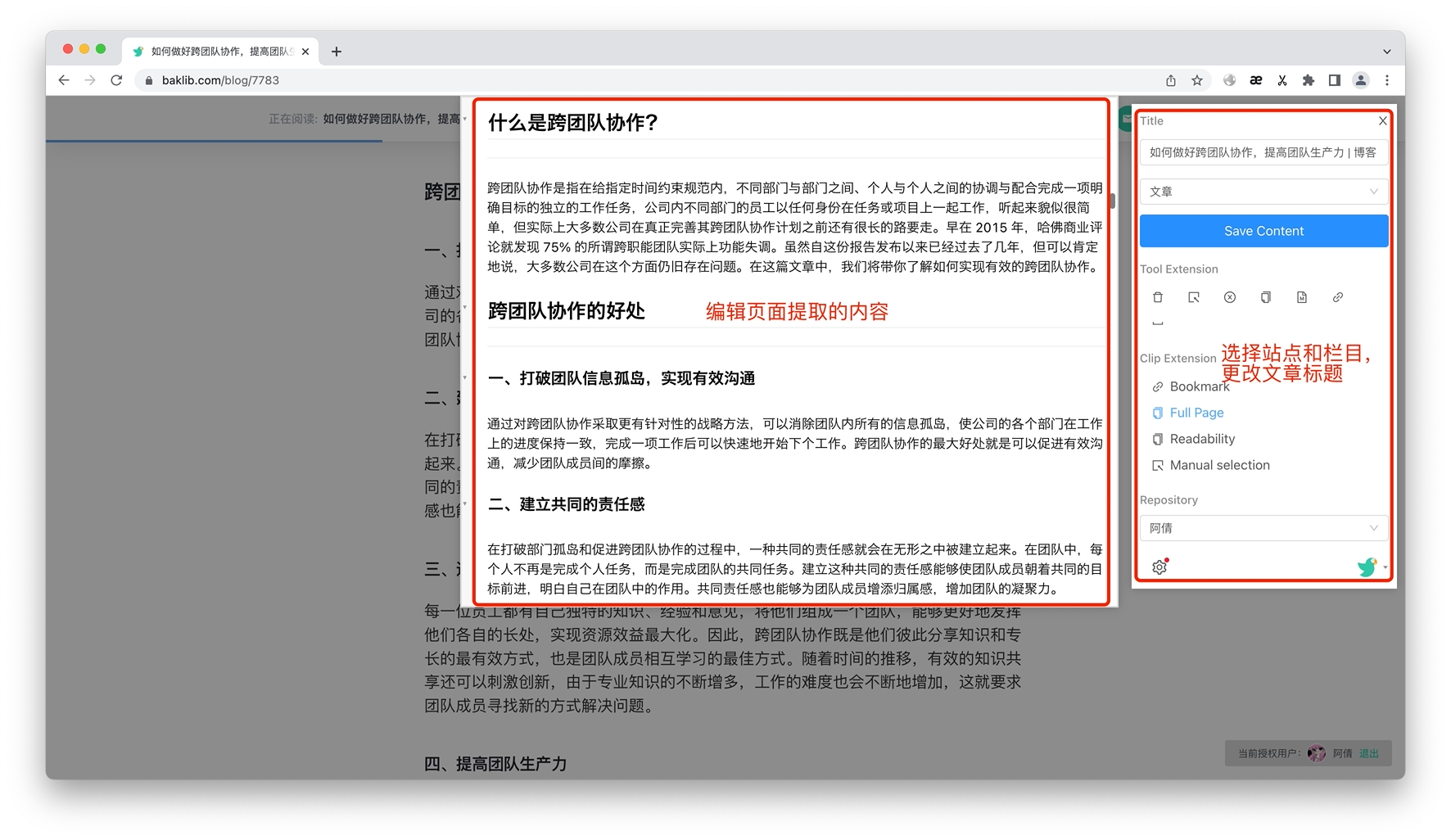Go back with the browser back arrow
This screenshot has width=1451, height=840.
click(64, 80)
